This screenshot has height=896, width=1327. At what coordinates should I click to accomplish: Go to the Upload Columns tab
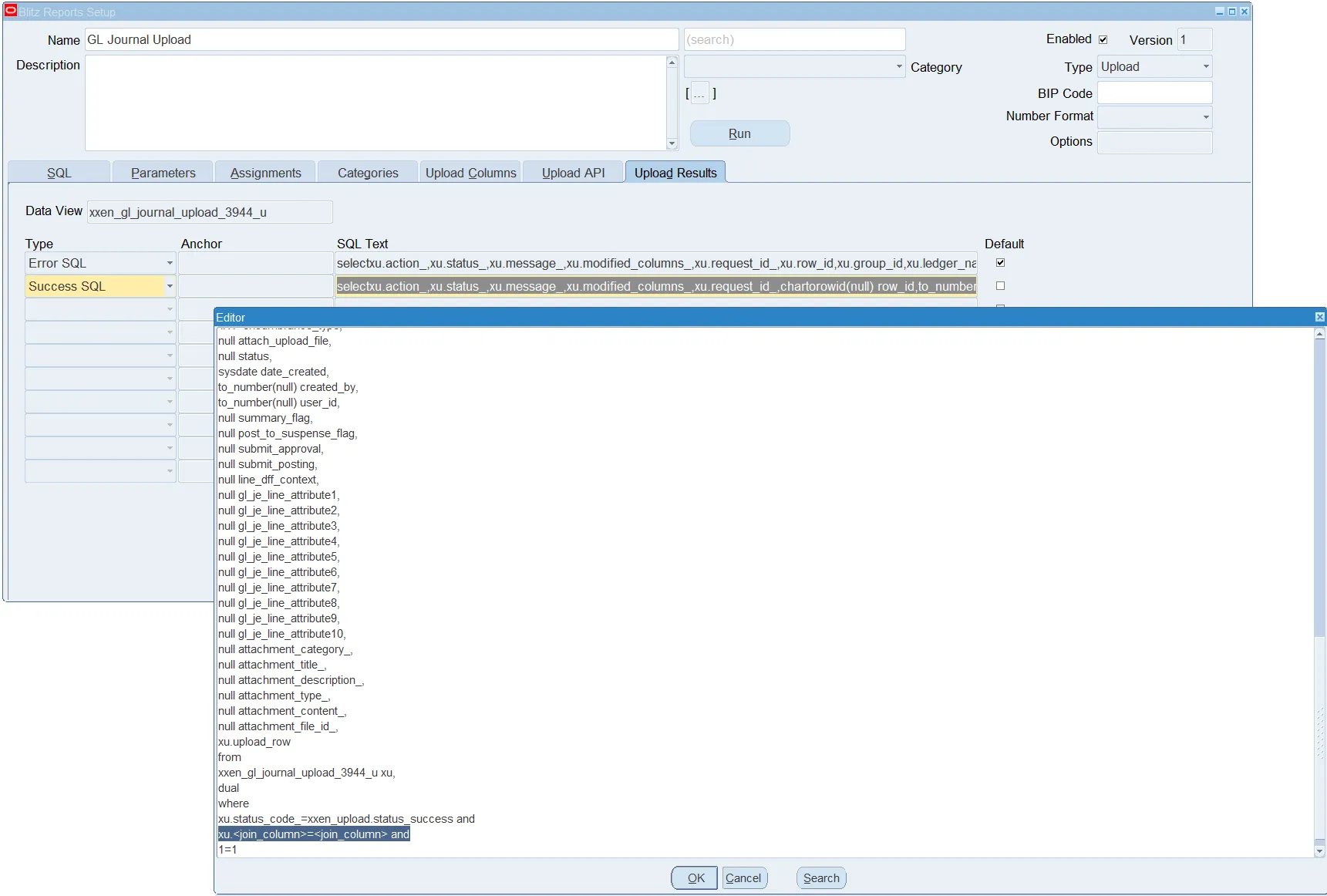click(x=470, y=173)
